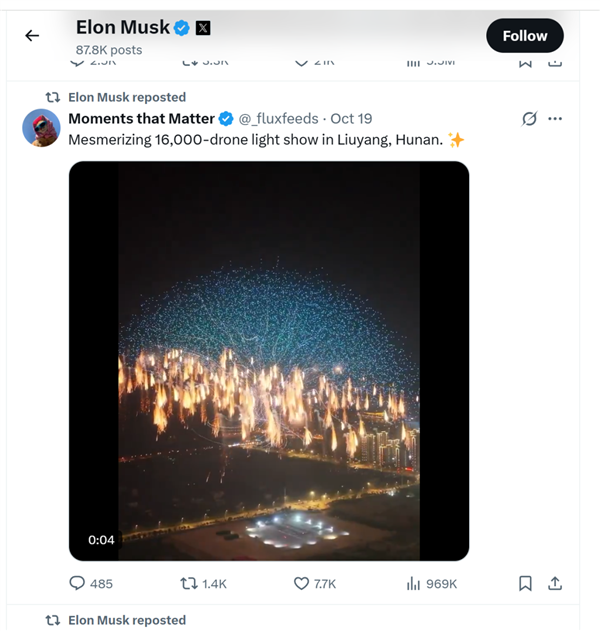Image resolution: width=600 pixels, height=631 pixels.
Task: Open the Oct 19 post timestamp
Action: tap(351, 119)
